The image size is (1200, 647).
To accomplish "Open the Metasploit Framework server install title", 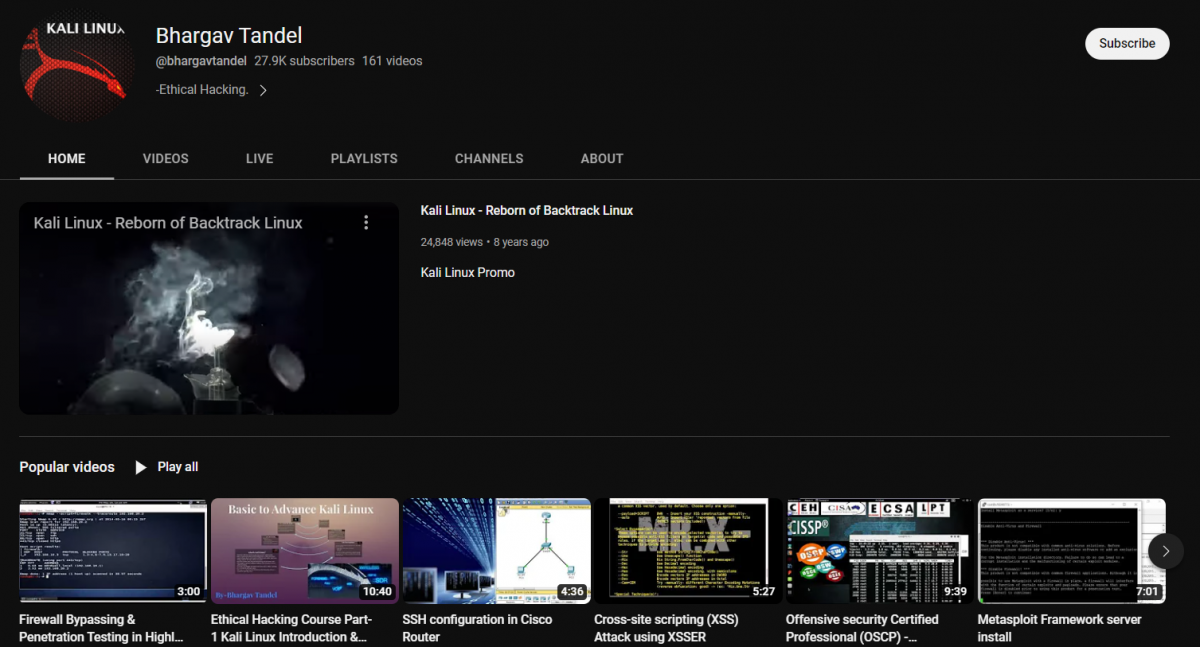I will (x=1060, y=628).
